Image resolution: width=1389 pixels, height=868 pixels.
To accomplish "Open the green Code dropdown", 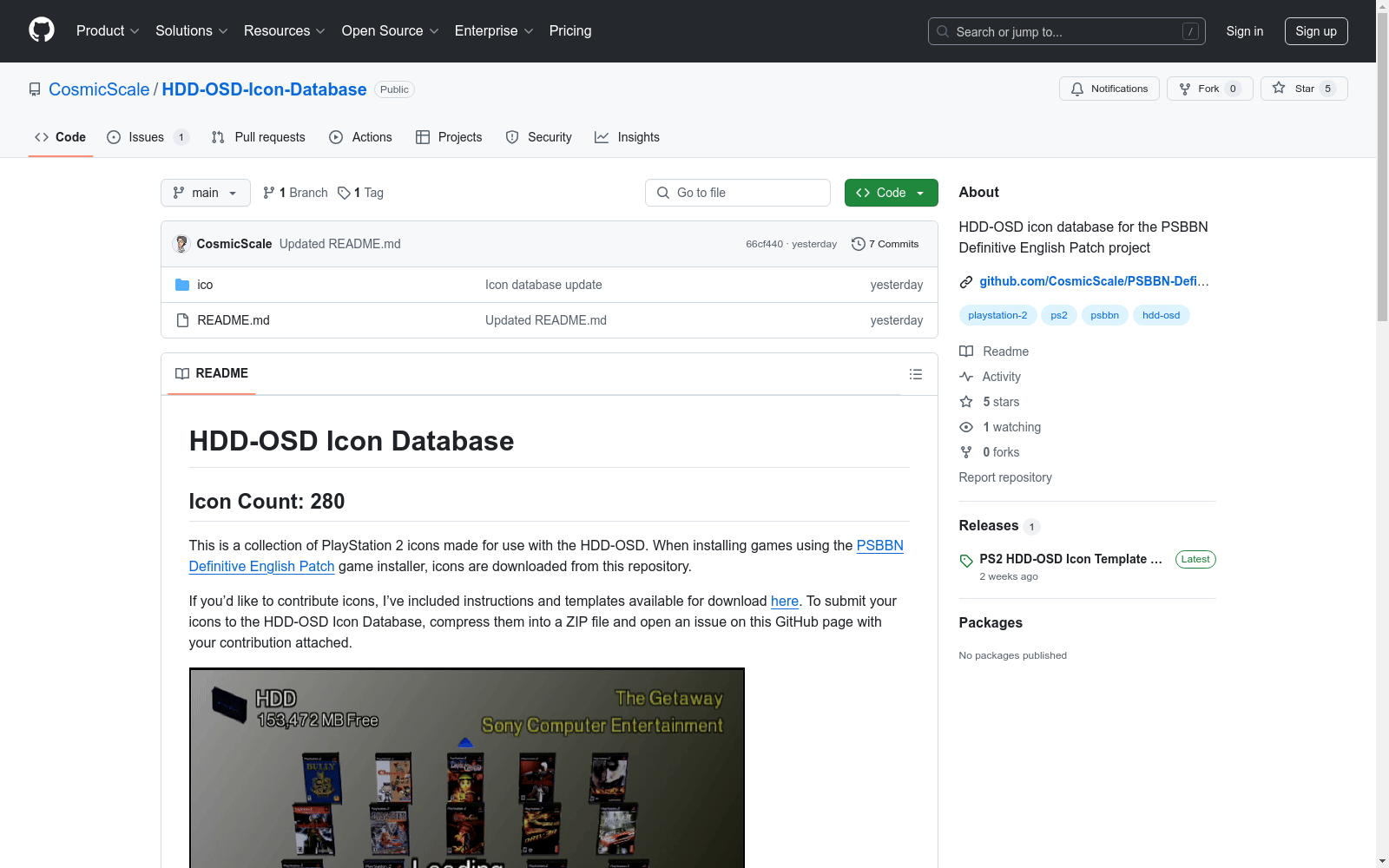I will [891, 193].
